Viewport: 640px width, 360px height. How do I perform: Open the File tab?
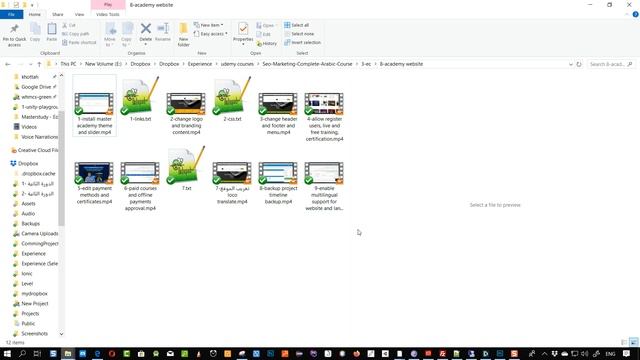11,14
